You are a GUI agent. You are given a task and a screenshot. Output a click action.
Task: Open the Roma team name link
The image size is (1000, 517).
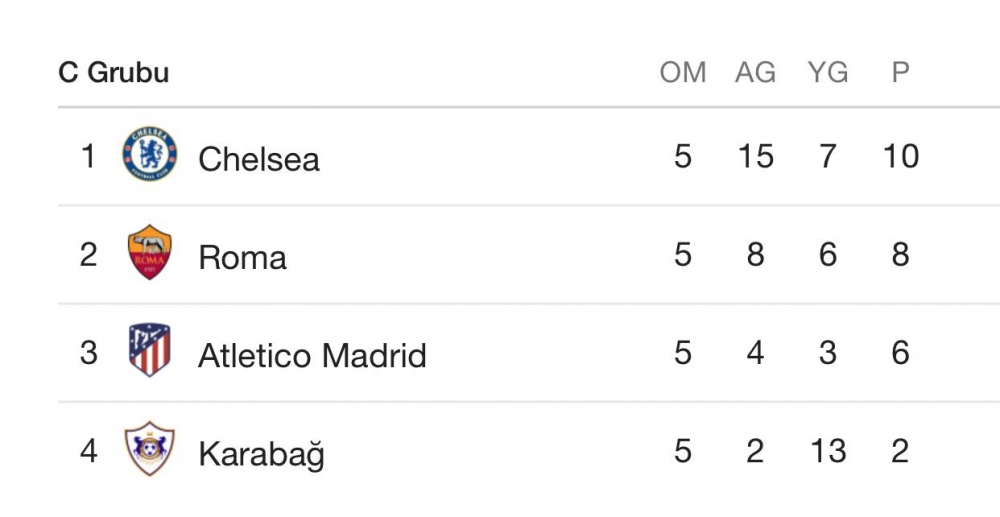pos(242,257)
